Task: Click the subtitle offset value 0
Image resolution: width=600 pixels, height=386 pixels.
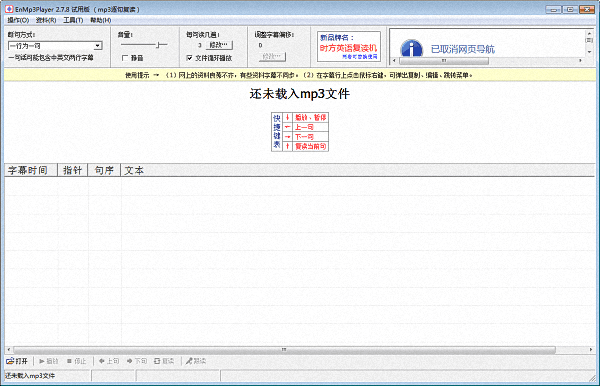Action: coord(260,45)
